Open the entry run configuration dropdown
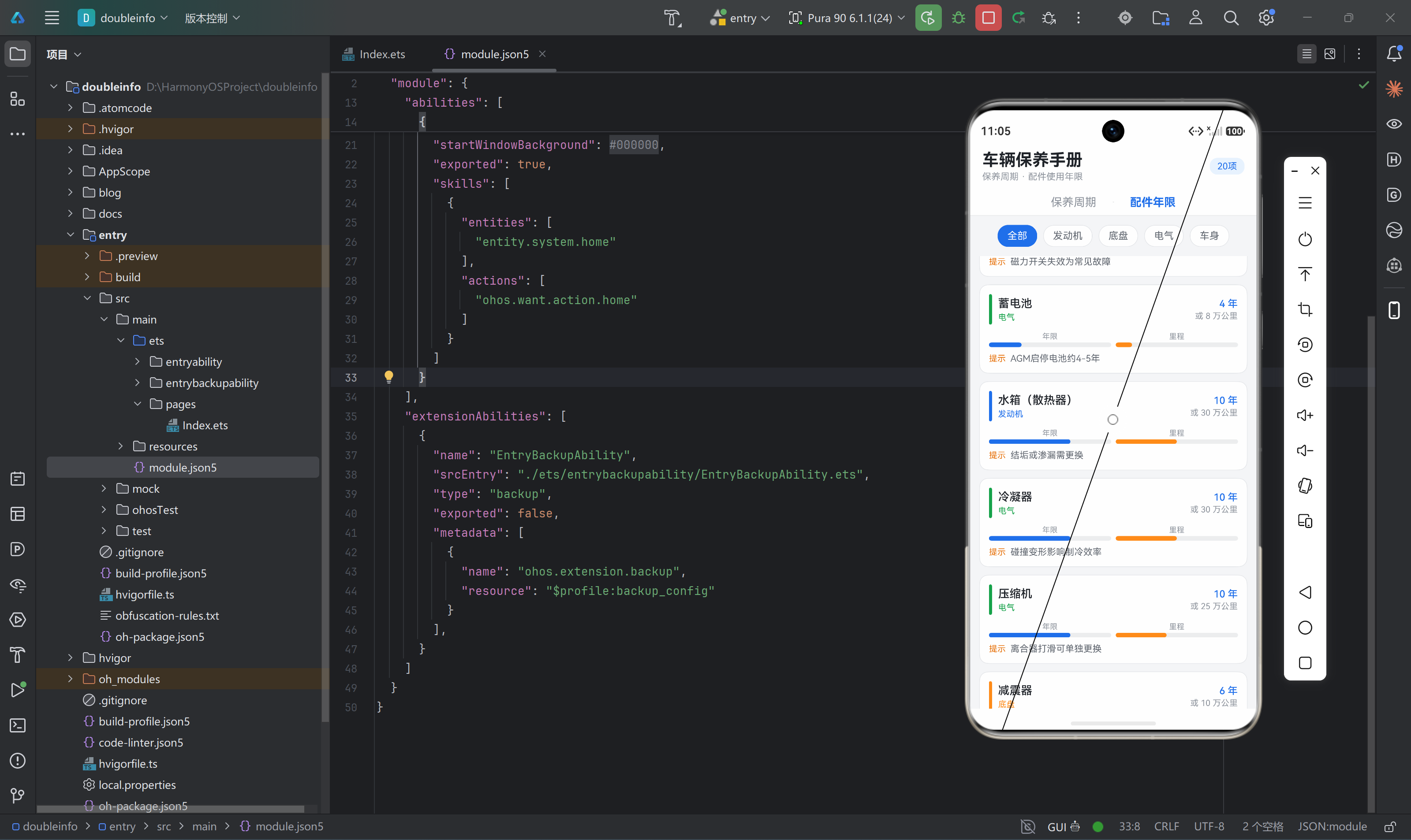The height and width of the screenshot is (840, 1411). 739,18
